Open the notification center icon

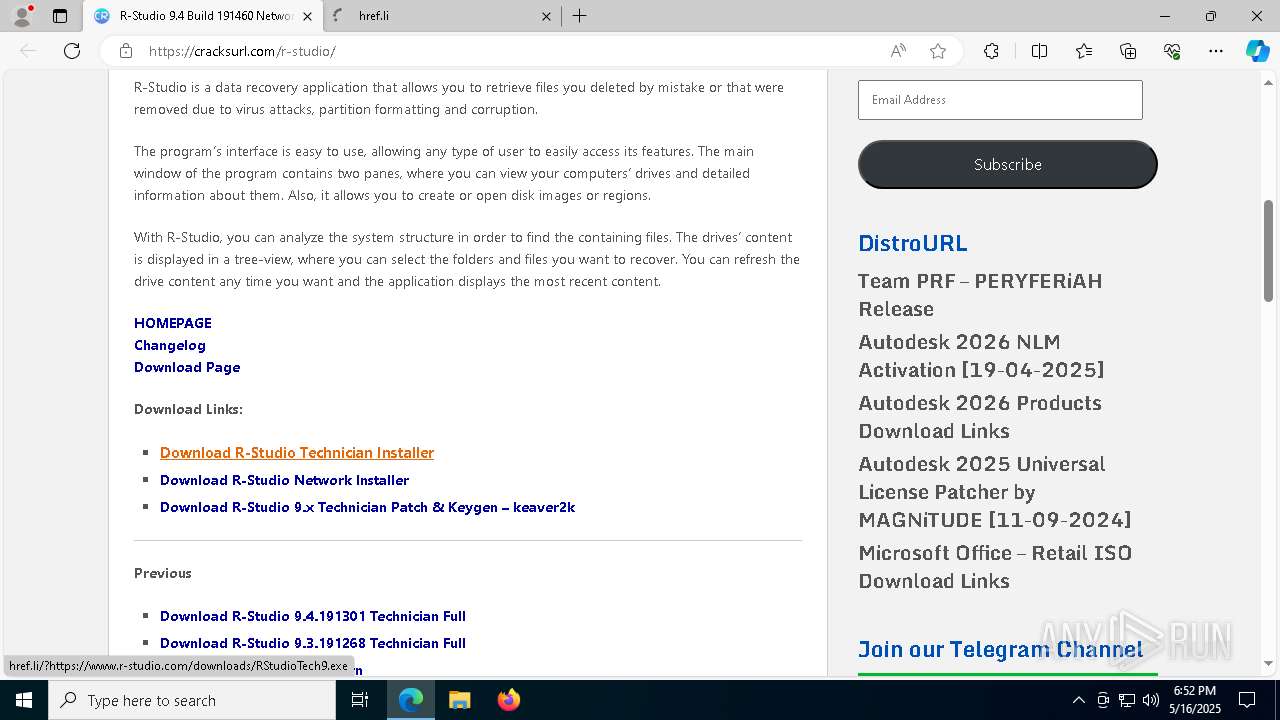[1247, 700]
